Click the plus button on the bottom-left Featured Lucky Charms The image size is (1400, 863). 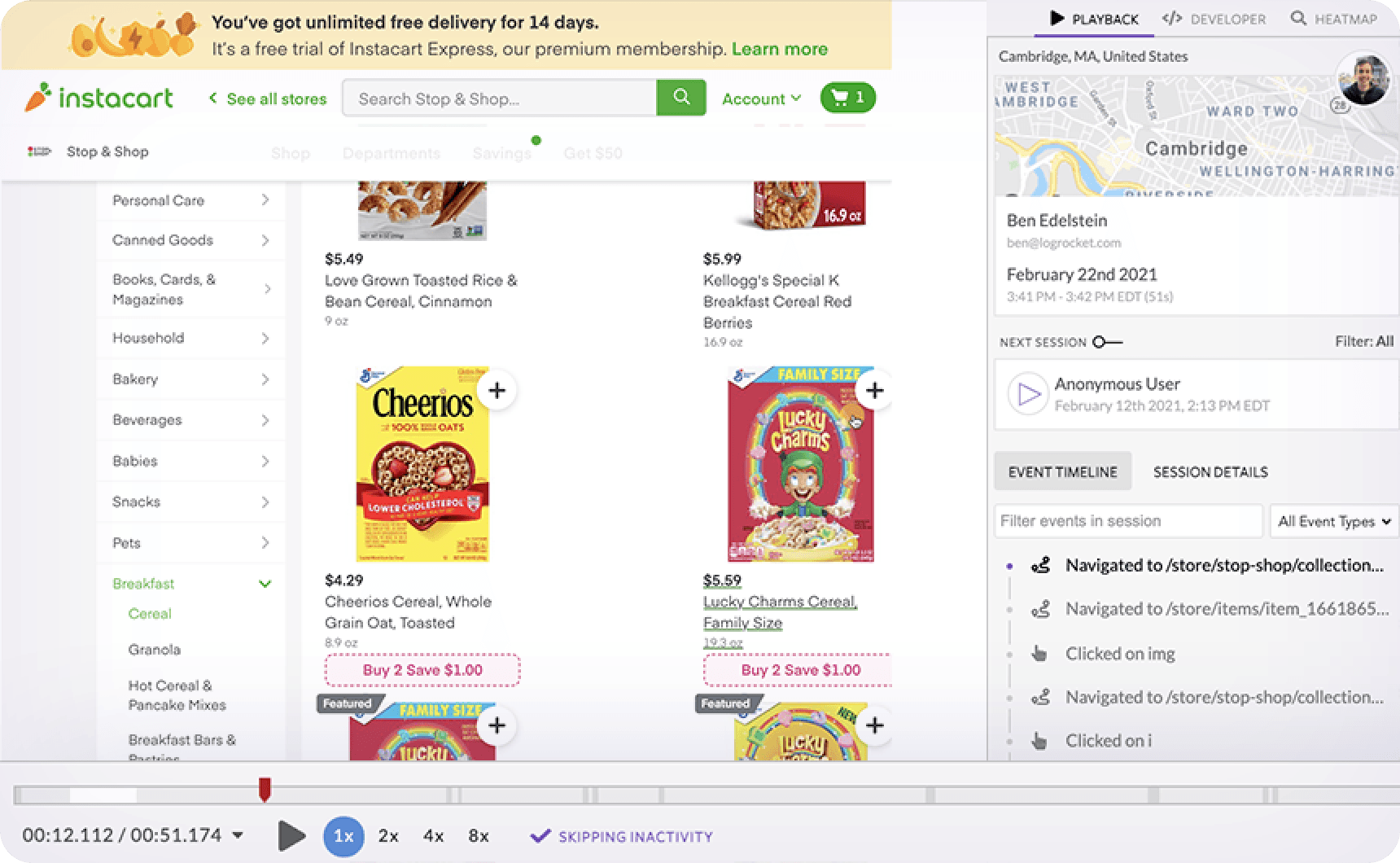coord(497,725)
